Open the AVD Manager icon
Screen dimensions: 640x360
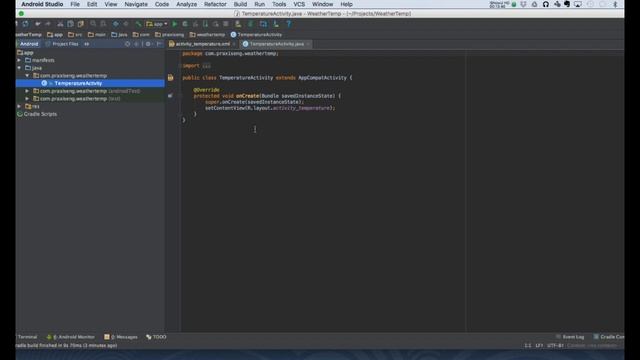238,24
